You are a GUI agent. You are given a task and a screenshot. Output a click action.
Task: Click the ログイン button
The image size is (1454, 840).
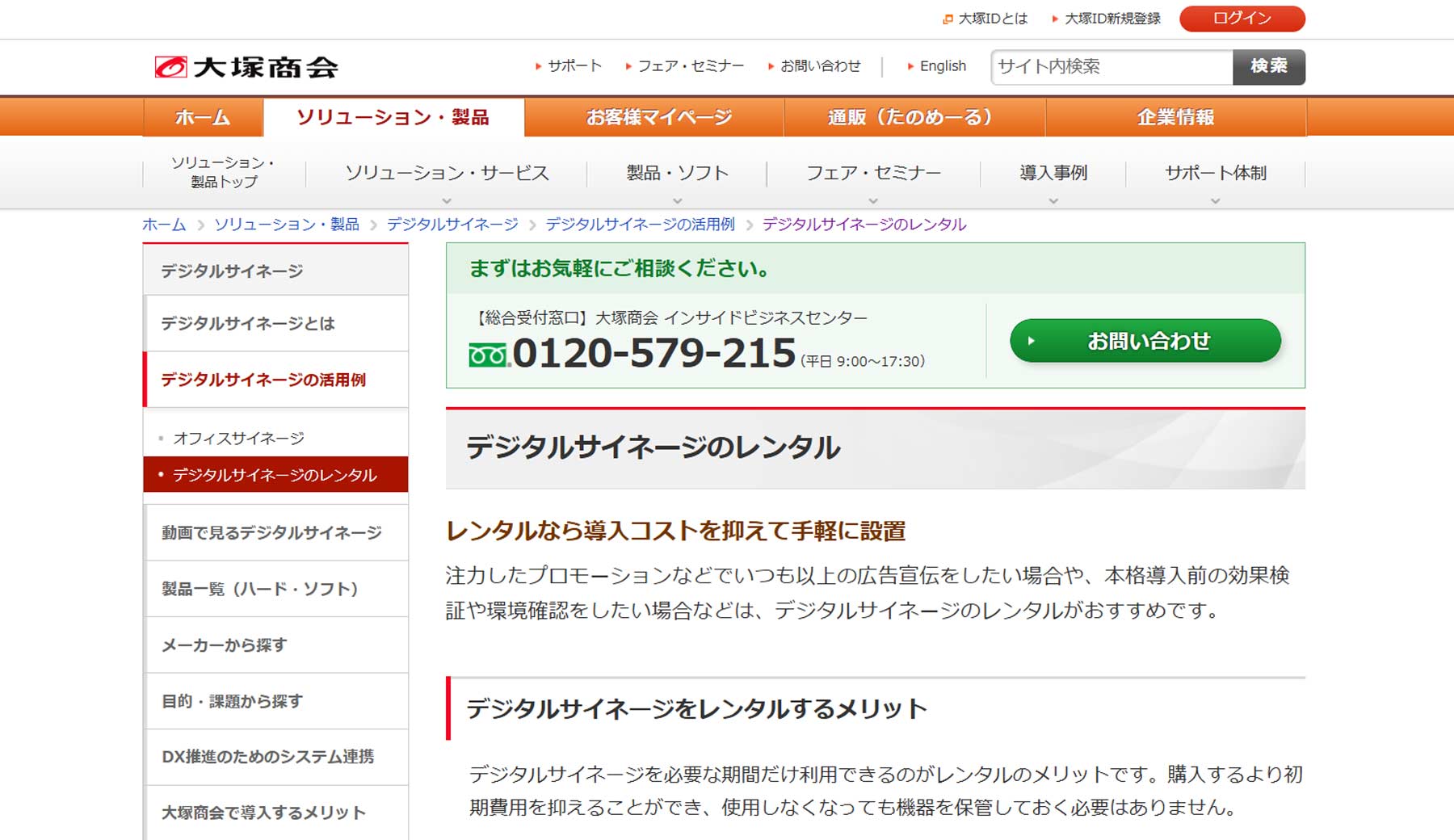pos(1242,19)
